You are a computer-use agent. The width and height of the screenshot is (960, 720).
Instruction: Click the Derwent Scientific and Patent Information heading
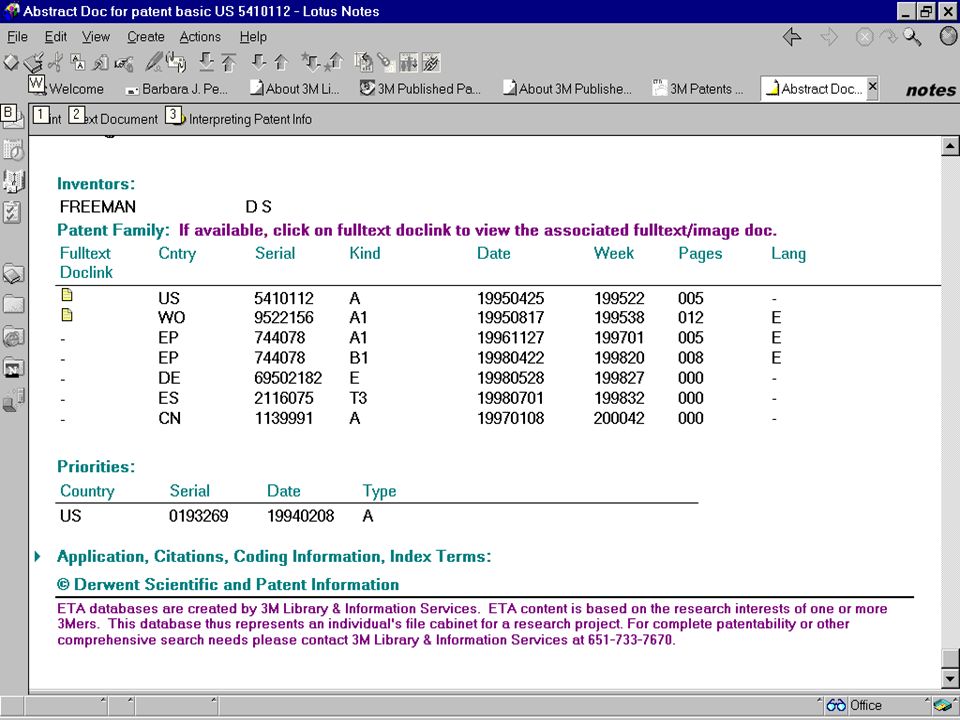[228, 585]
